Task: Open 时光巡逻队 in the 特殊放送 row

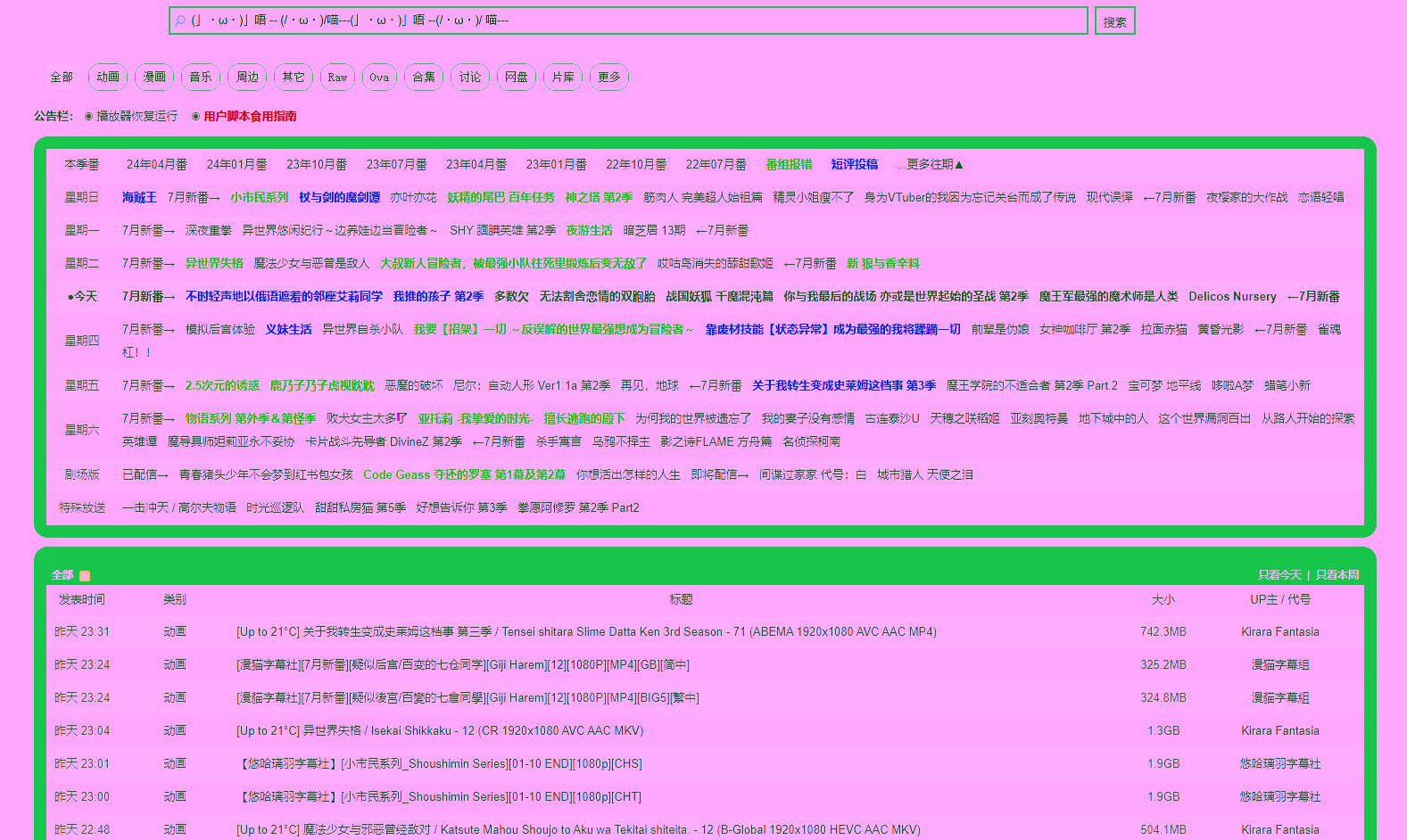Action: [x=276, y=508]
